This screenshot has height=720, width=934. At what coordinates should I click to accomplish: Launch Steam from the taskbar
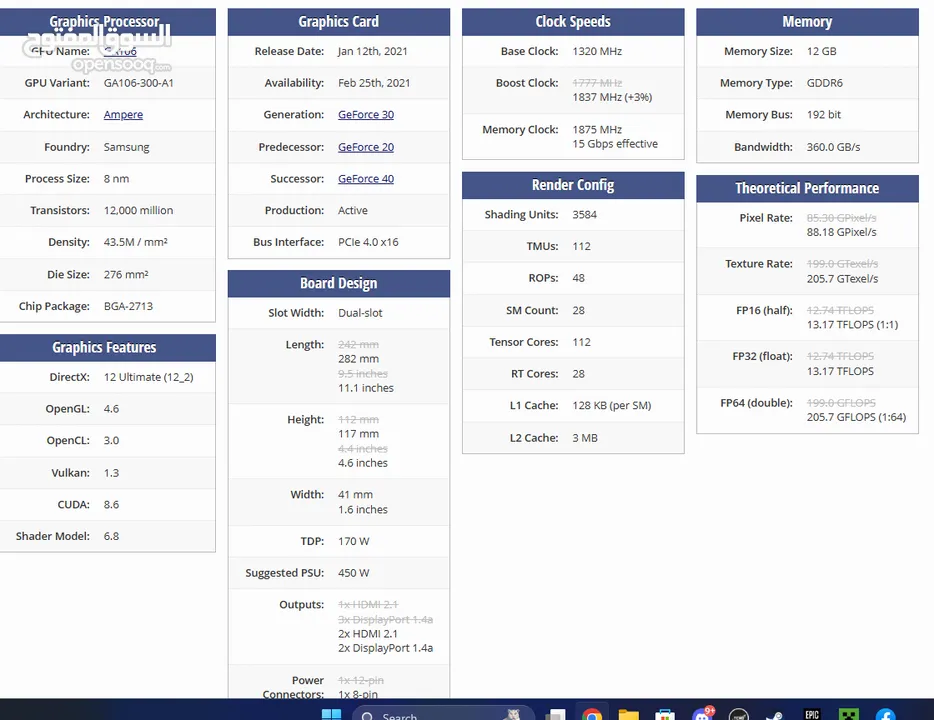[775, 714]
